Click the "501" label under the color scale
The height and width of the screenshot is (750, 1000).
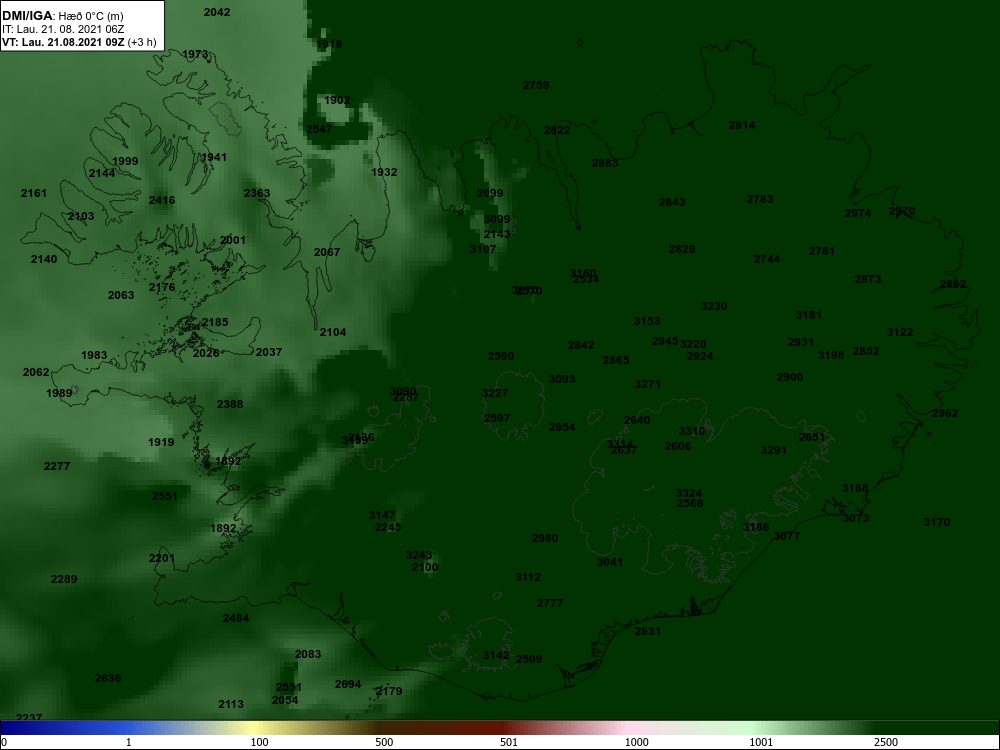pyautogui.click(x=509, y=742)
